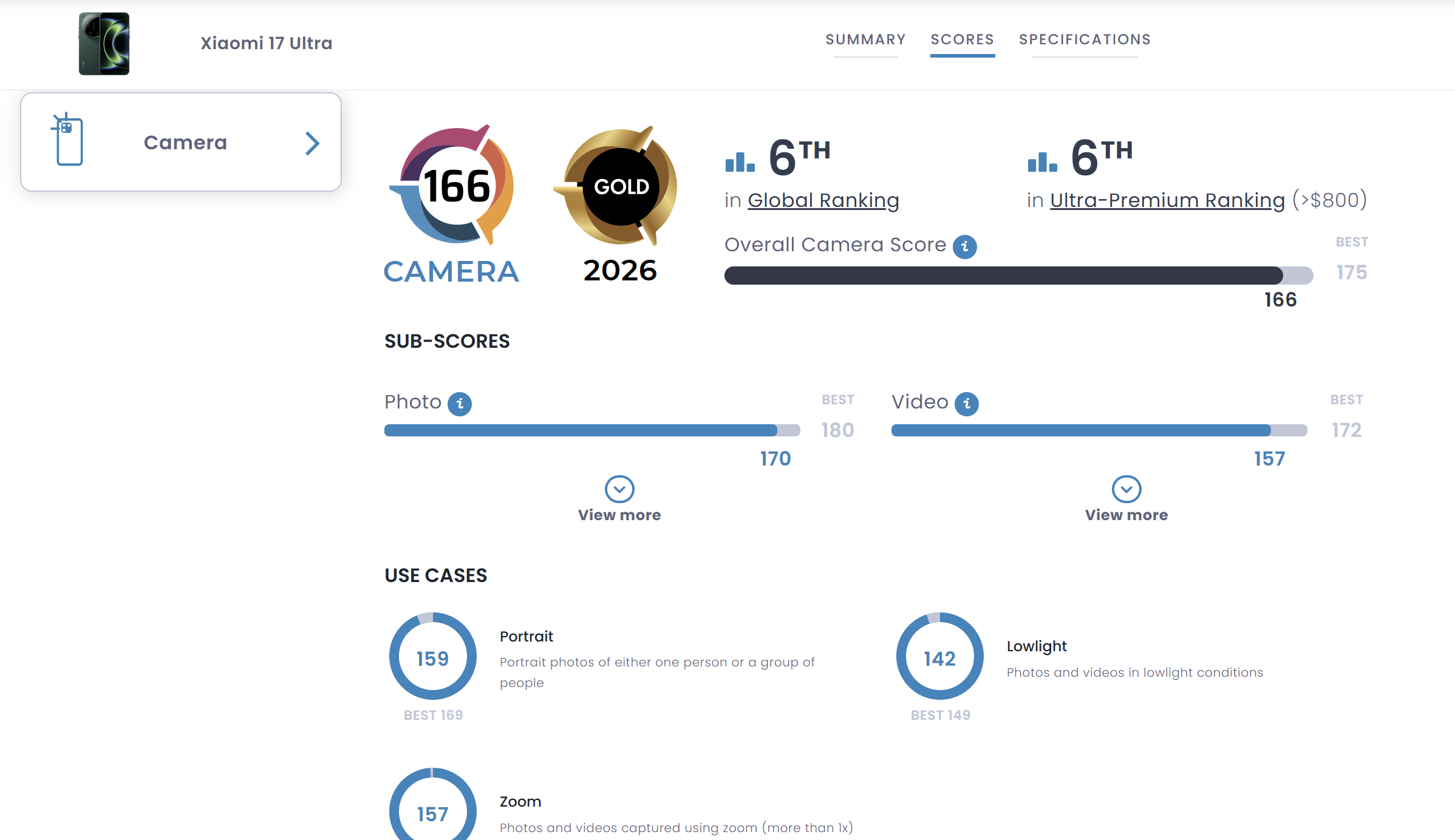
Task: Click the Global Ranking bar chart icon
Action: (740, 161)
